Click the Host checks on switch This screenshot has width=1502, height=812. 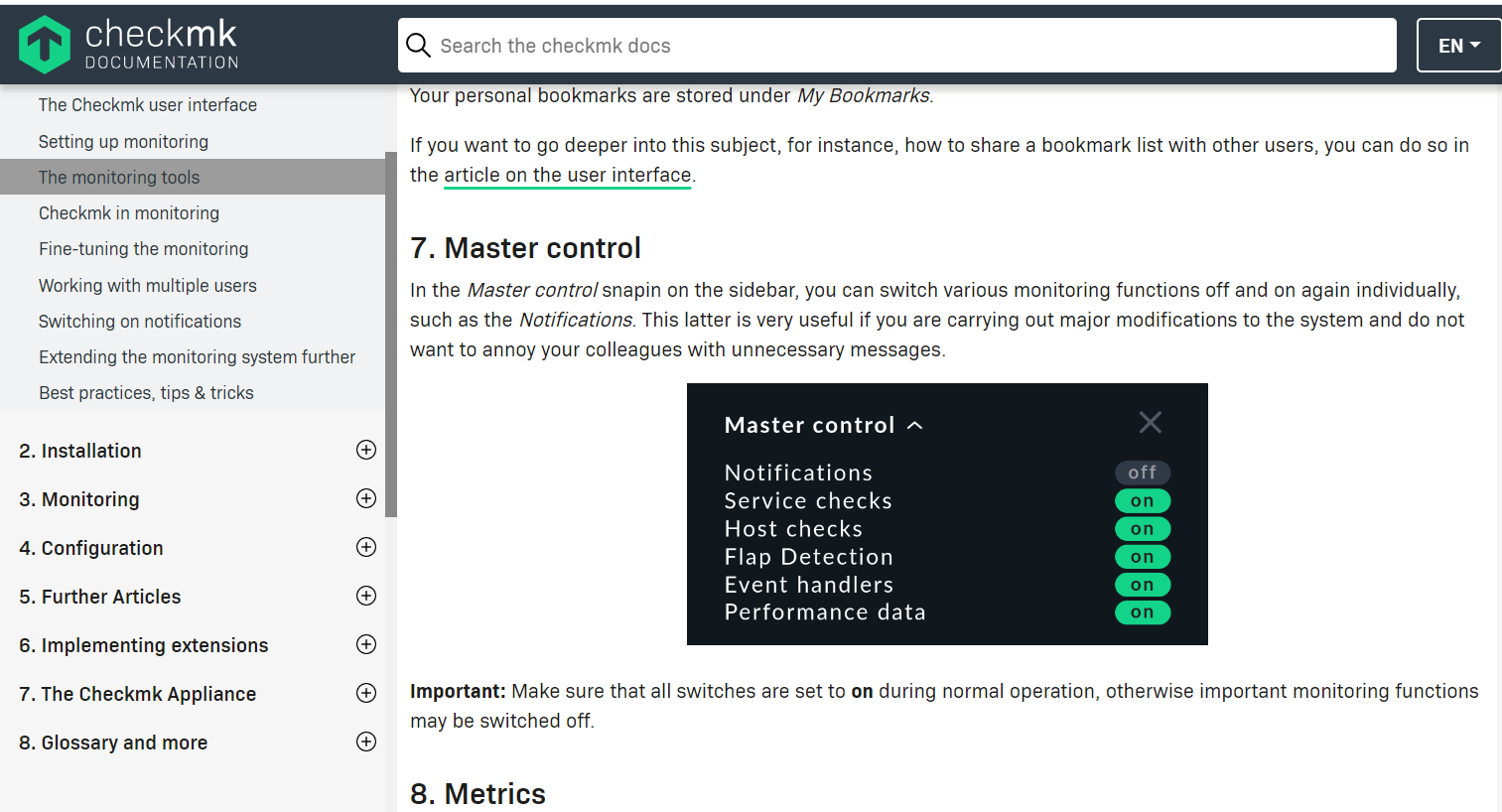coord(1142,528)
